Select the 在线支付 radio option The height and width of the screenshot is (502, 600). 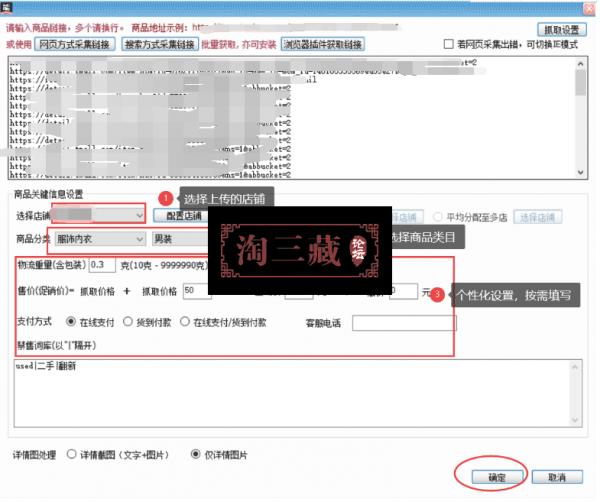[72, 323]
